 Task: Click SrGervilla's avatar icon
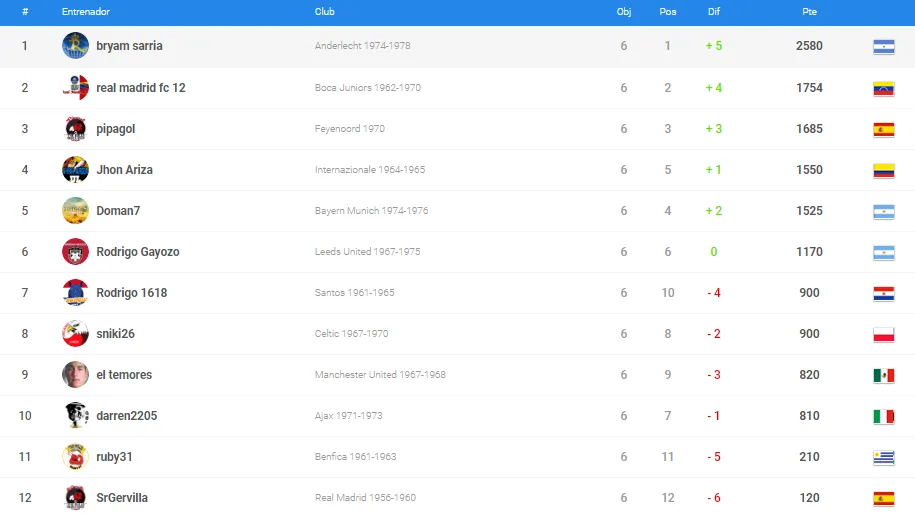coord(75,498)
